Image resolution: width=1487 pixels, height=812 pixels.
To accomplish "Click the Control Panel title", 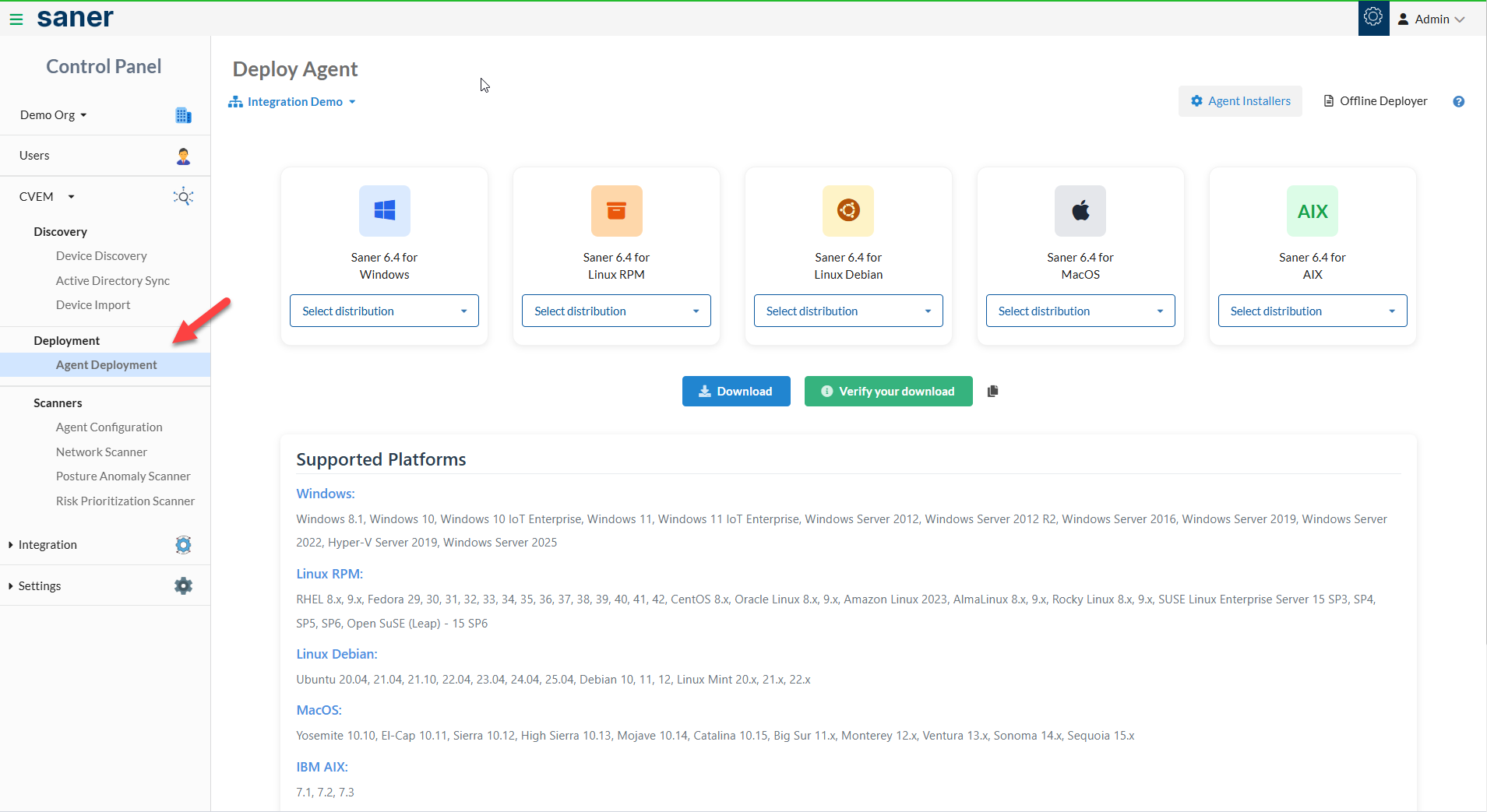I will pyautogui.click(x=104, y=67).
